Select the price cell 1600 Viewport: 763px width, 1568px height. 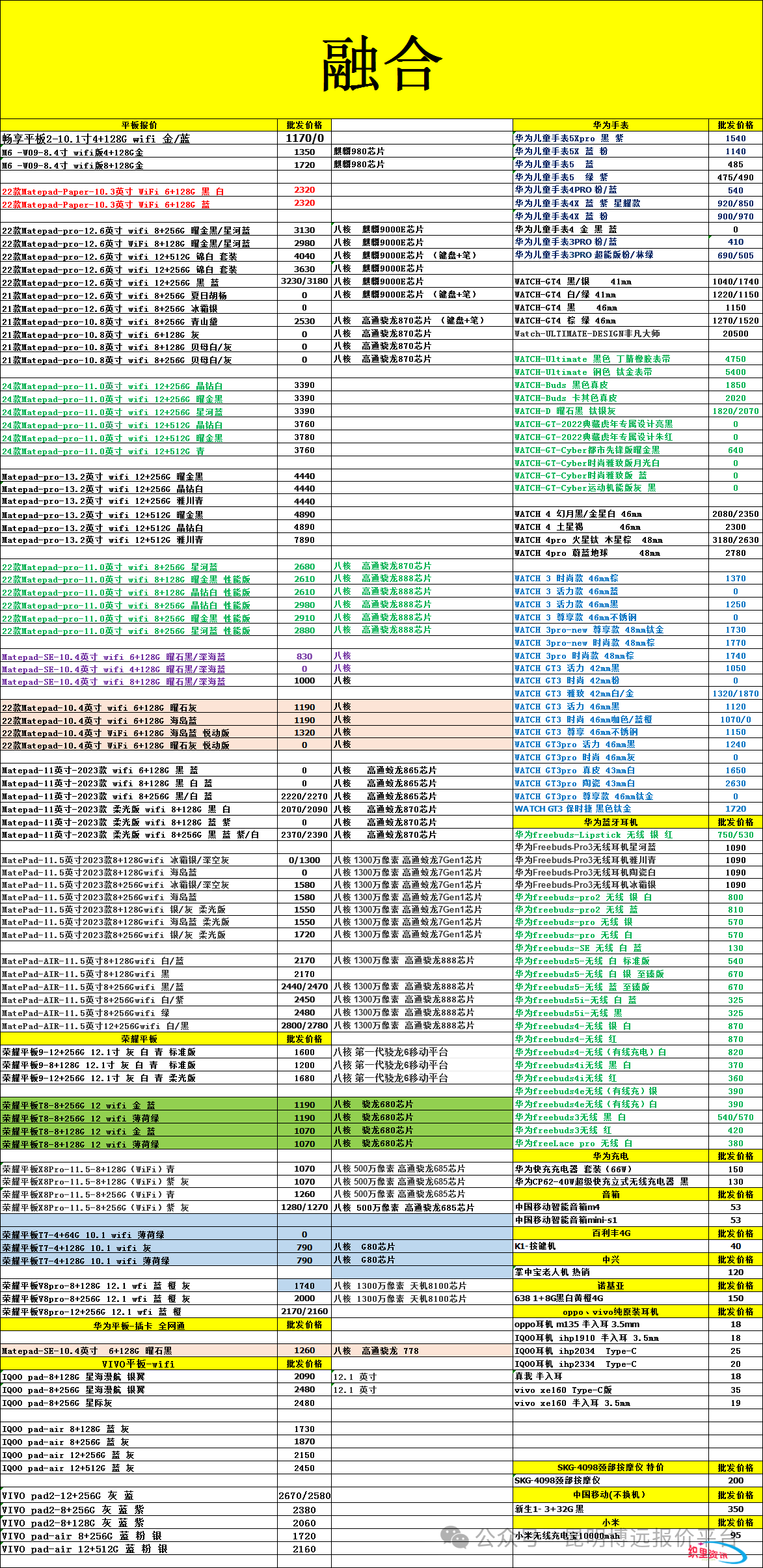[304, 1052]
